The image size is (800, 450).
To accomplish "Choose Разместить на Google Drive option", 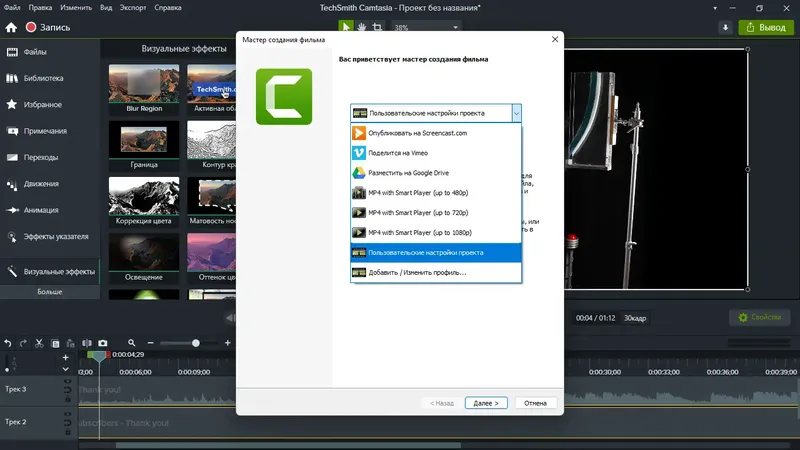I will coord(436,173).
